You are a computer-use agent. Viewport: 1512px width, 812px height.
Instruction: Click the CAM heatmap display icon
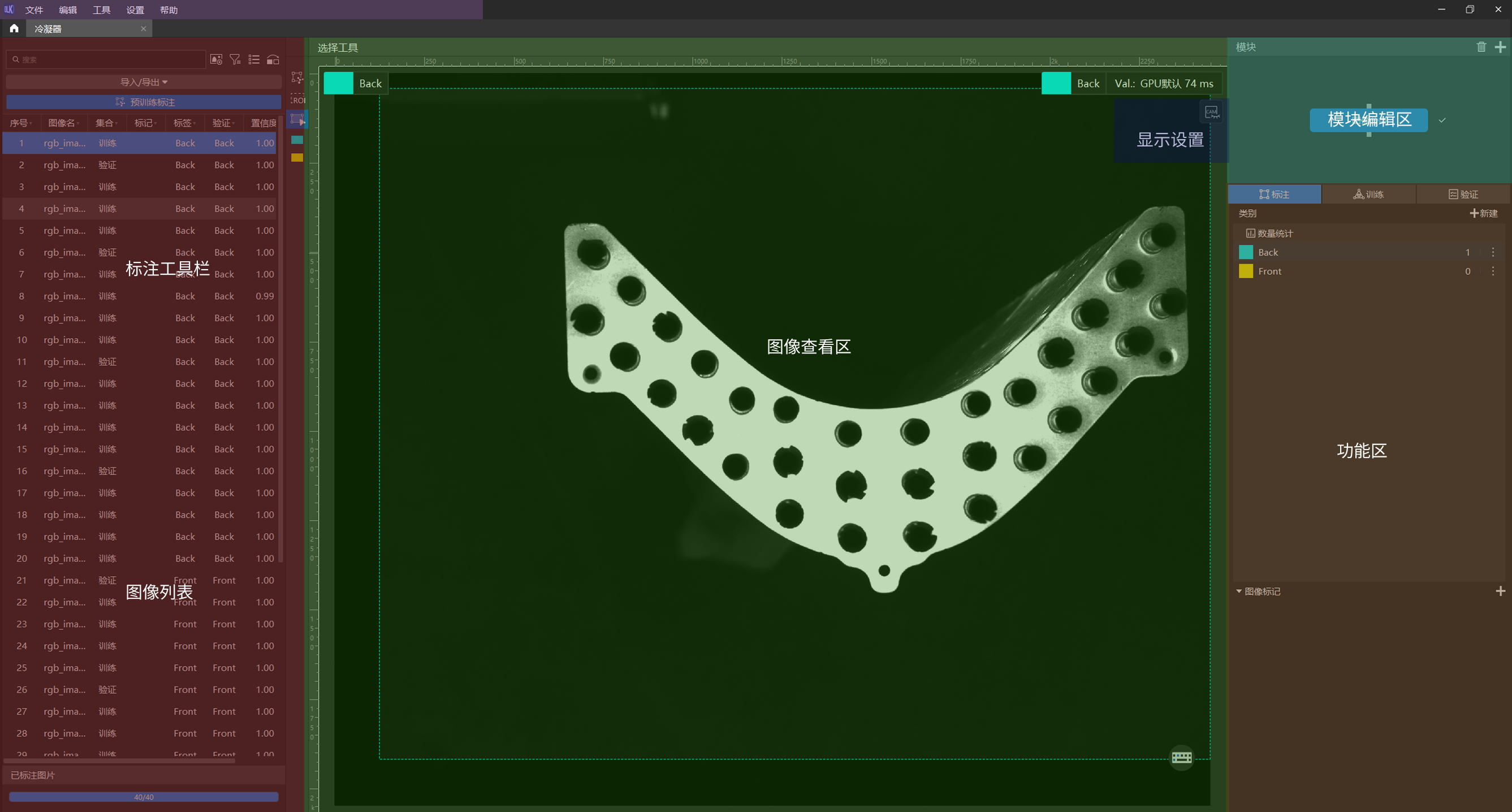tap(1212, 111)
